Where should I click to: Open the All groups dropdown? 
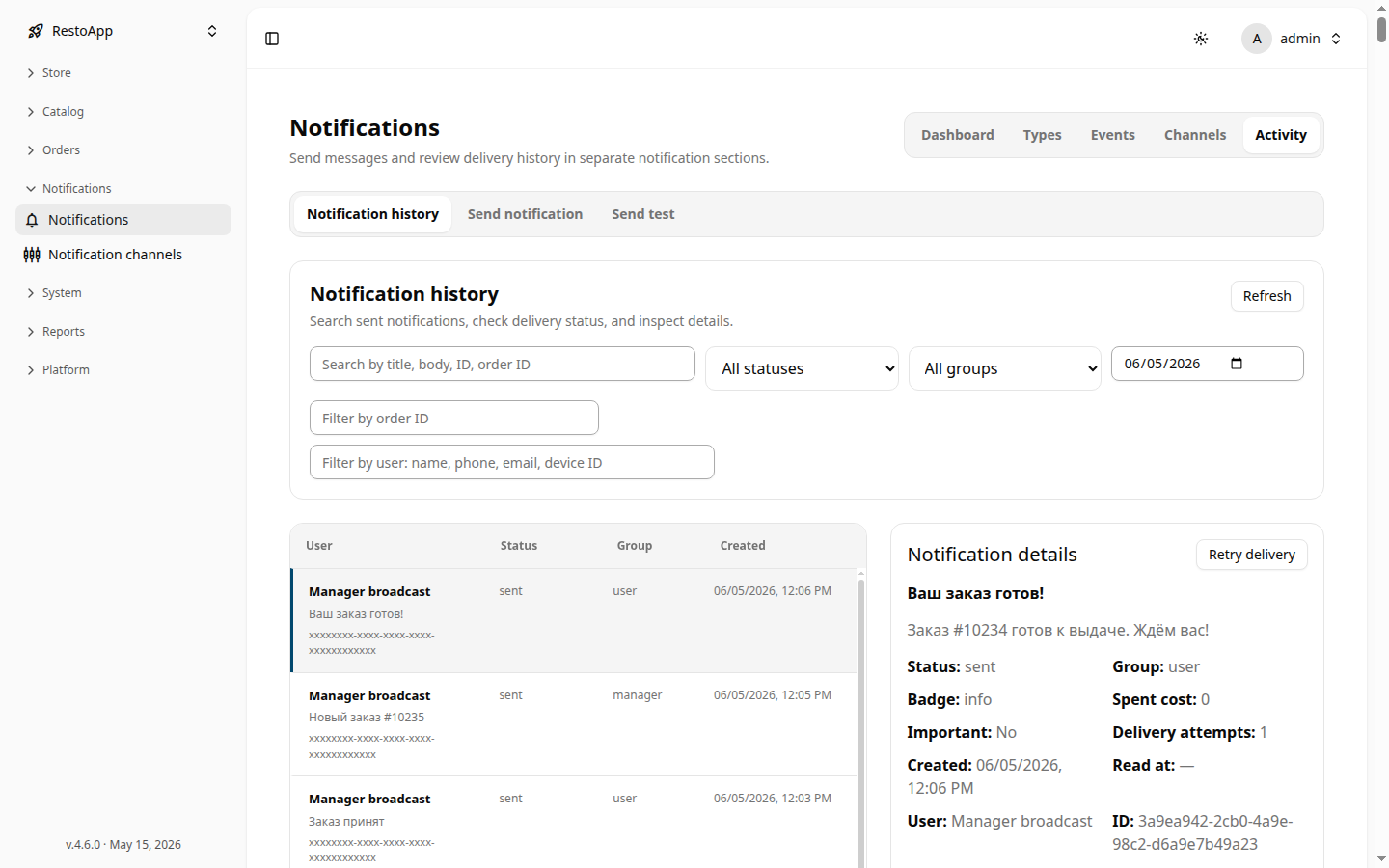1004,368
